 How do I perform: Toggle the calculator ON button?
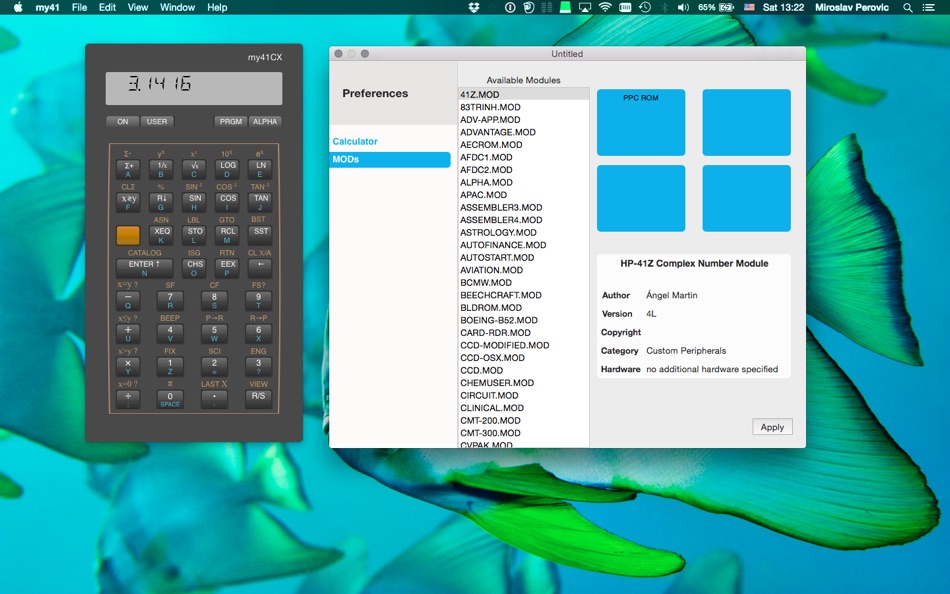coord(122,121)
